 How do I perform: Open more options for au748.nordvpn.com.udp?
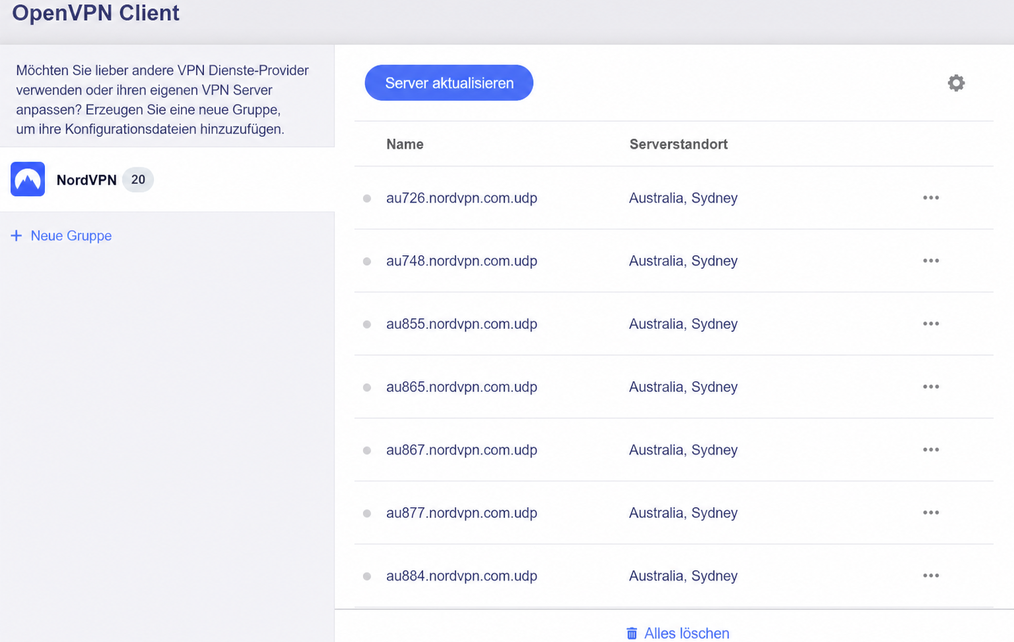pyautogui.click(x=931, y=261)
